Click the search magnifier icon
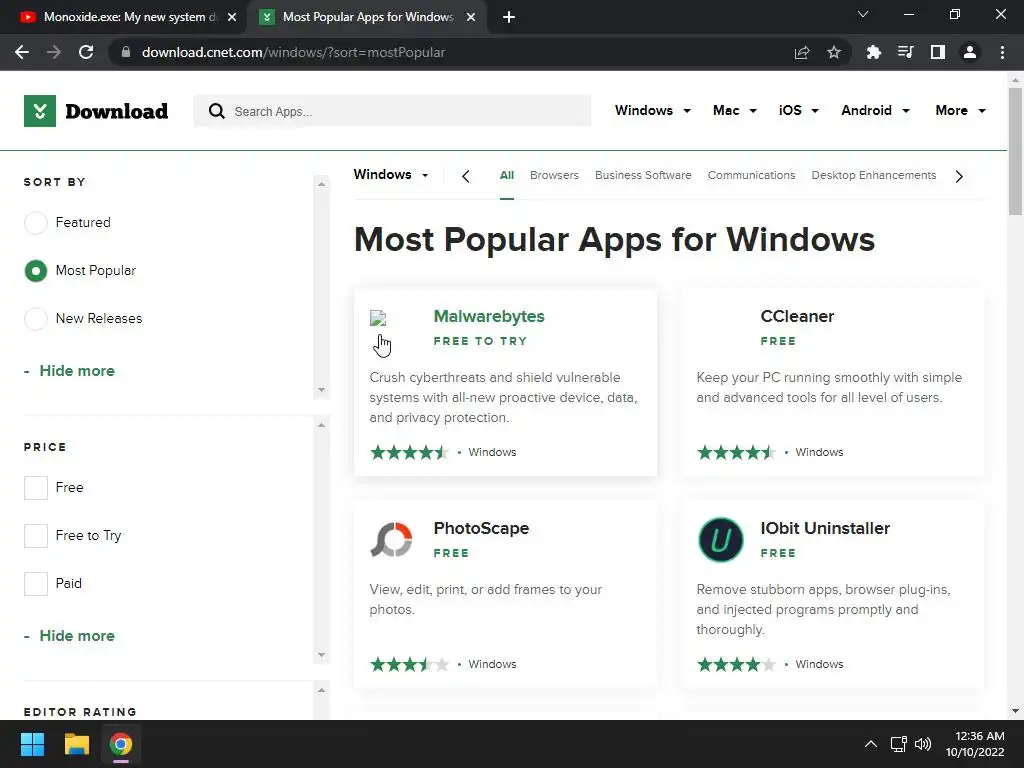The height and width of the screenshot is (768, 1024). click(x=217, y=111)
